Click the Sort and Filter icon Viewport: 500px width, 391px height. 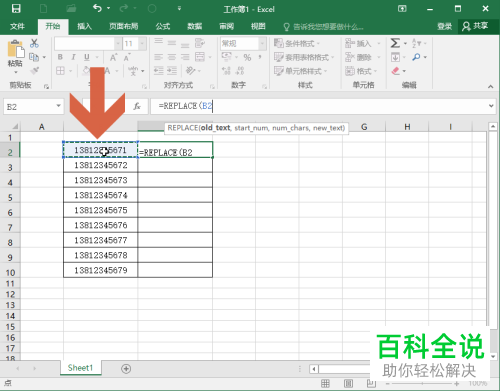pos(416,43)
